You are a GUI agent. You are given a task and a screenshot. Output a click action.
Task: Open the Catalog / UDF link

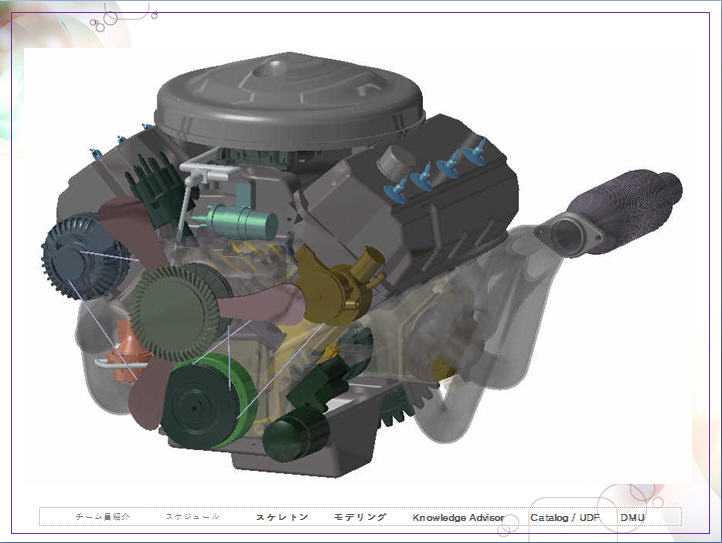[x=564, y=517]
